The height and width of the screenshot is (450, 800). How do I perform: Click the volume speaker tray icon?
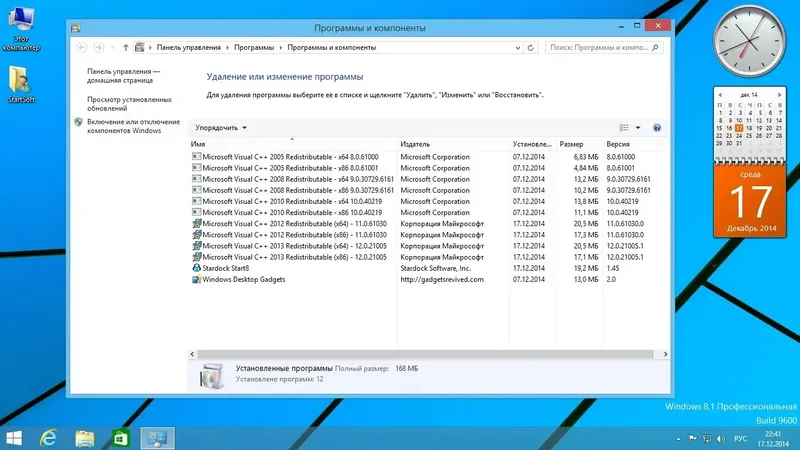(721, 439)
